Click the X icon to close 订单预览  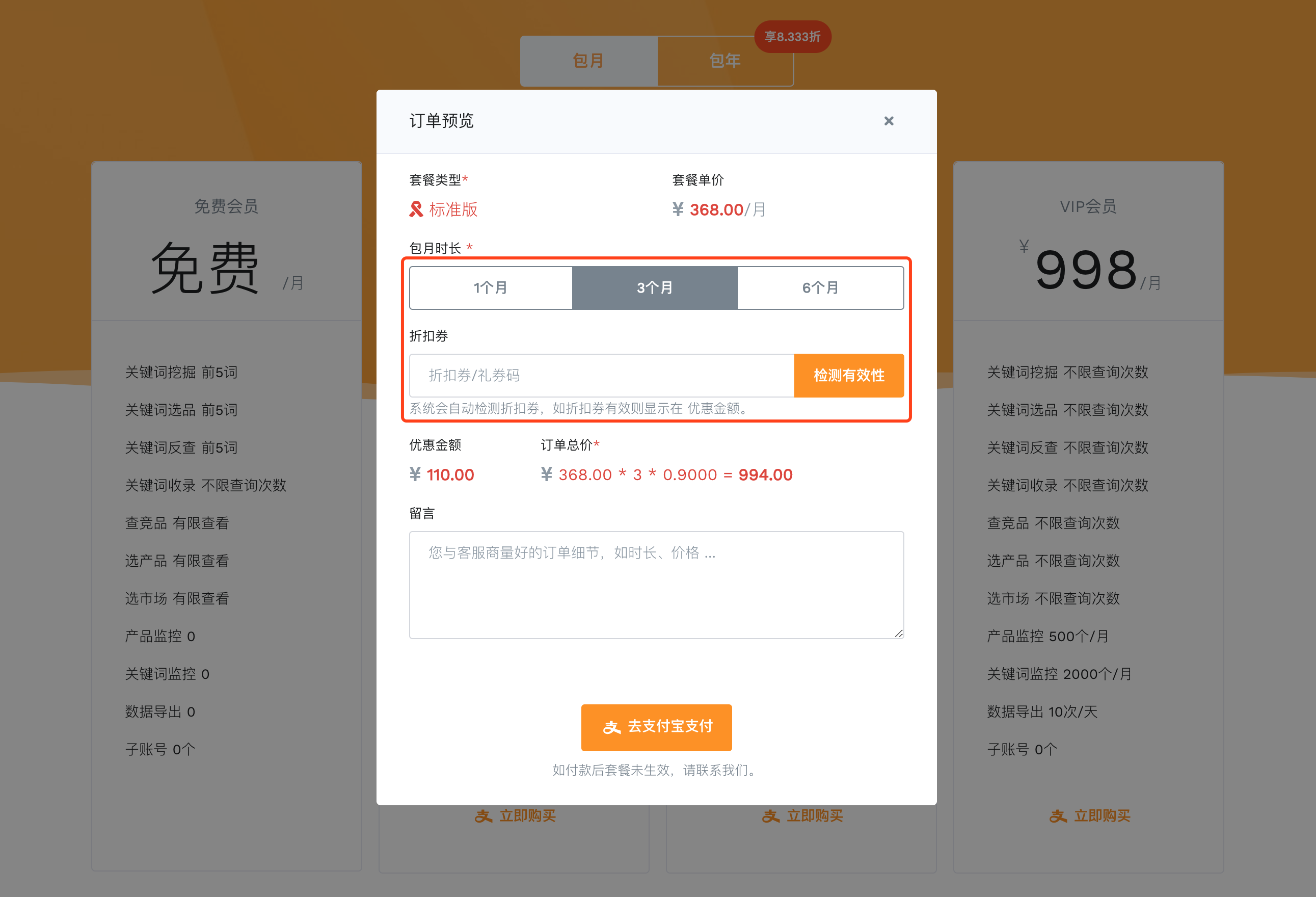889,121
